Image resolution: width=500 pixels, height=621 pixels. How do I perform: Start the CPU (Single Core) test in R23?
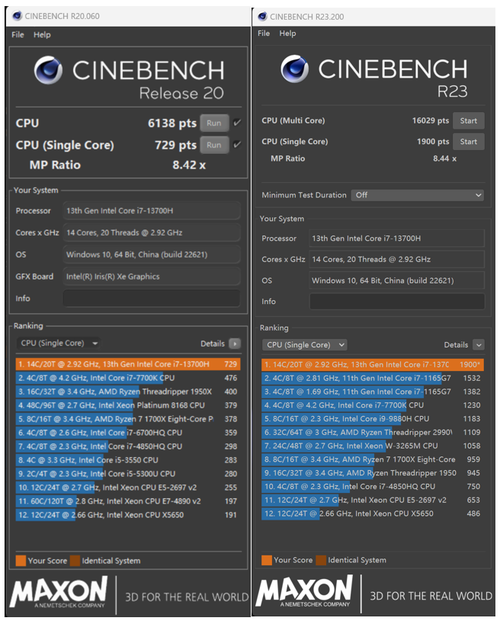[x=469, y=142]
